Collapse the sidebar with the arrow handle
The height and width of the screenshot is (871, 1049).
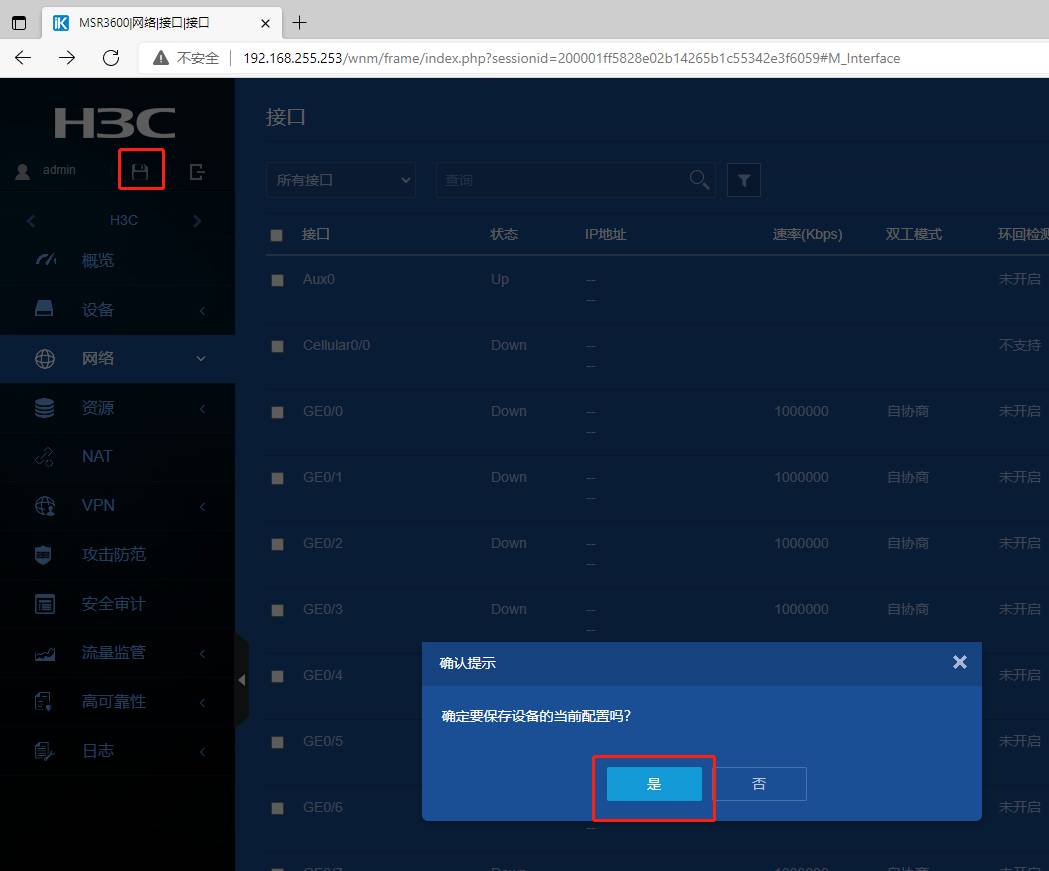[242, 680]
